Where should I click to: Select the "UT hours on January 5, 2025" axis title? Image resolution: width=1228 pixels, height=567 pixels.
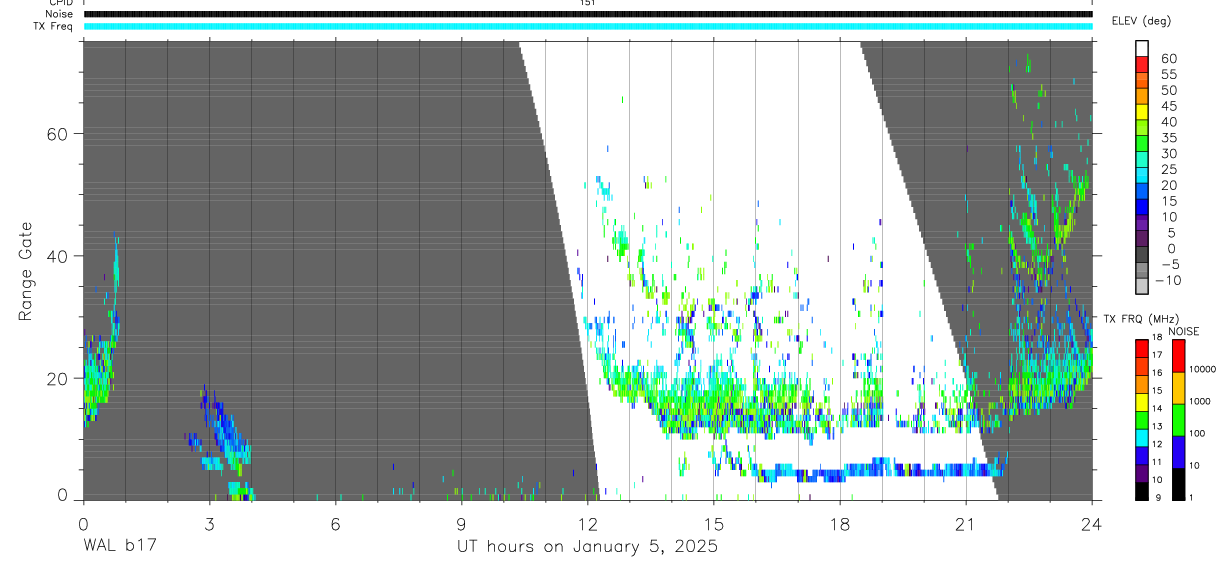[x=587, y=547]
